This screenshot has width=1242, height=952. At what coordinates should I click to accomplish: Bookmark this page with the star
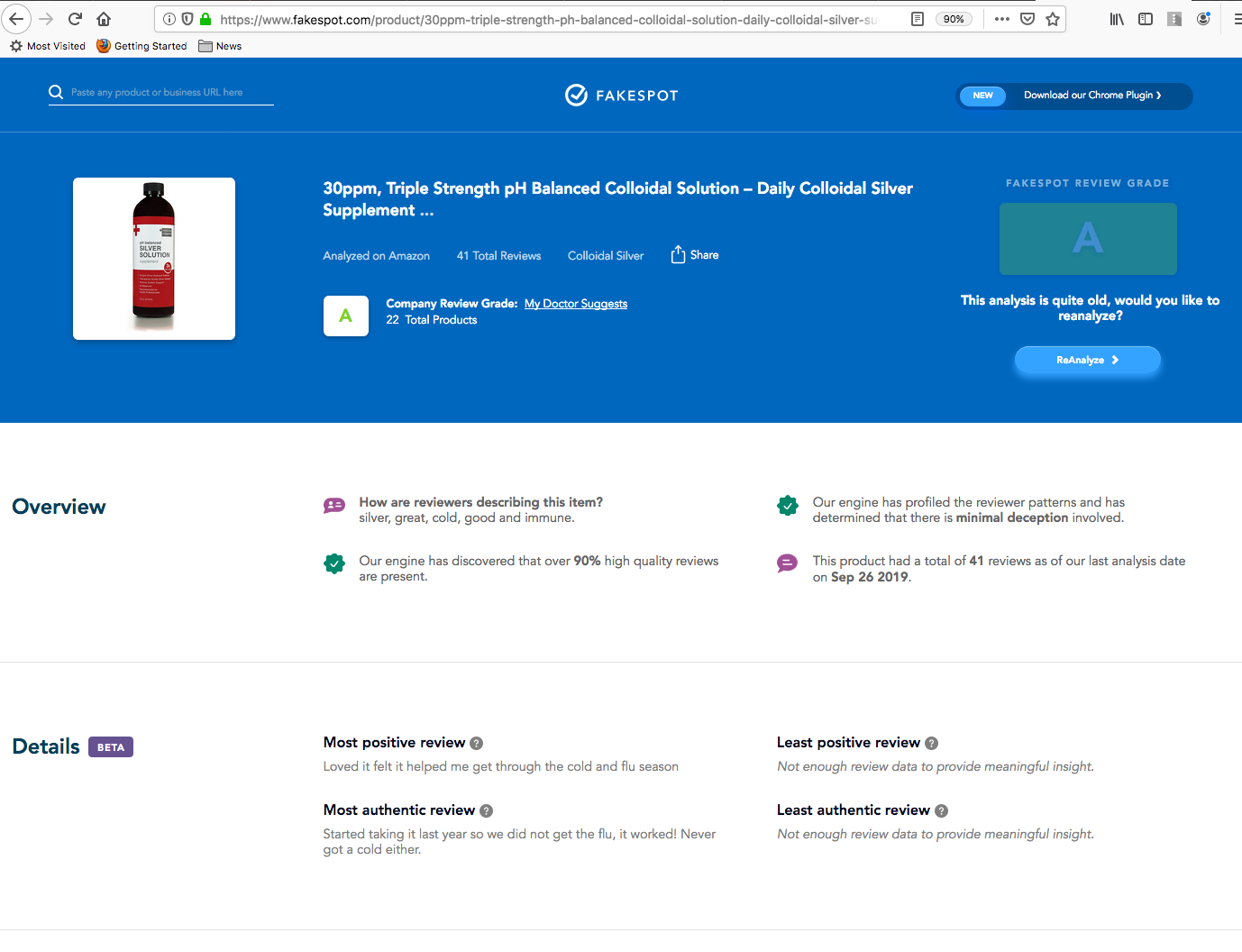coord(1053,19)
